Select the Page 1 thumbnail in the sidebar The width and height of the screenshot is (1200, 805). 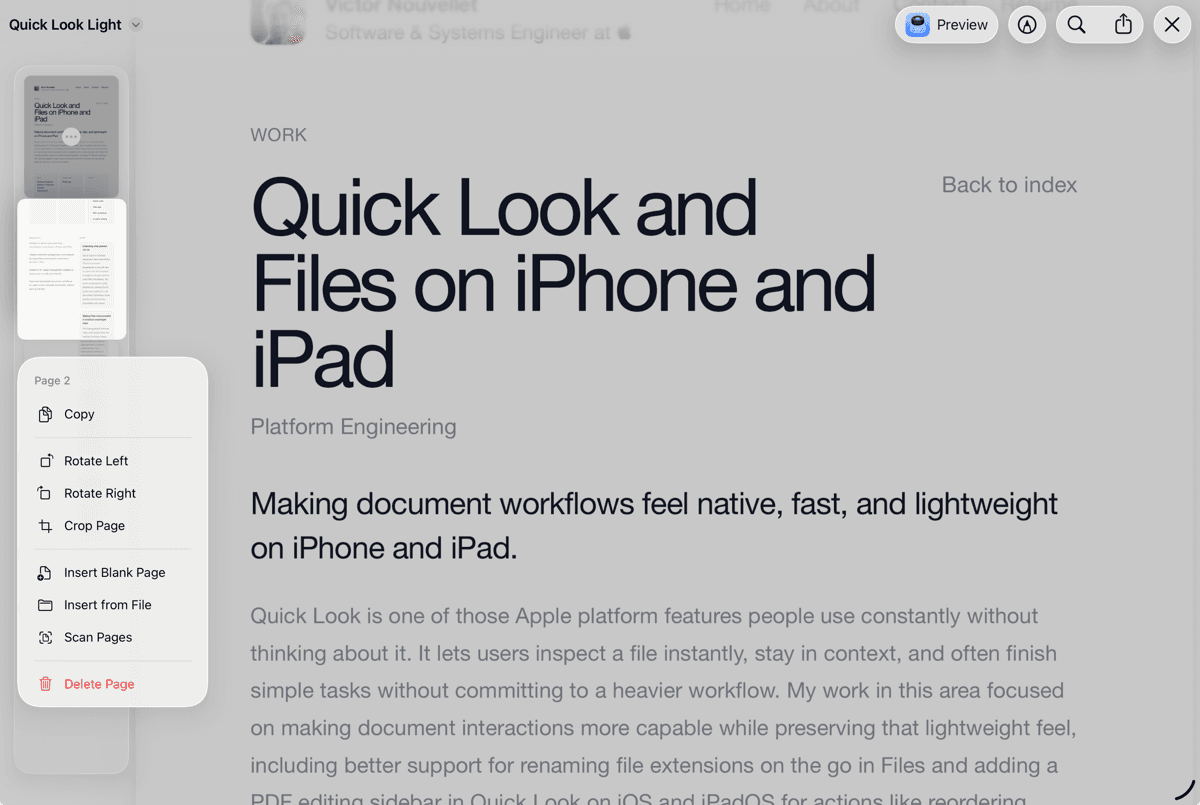(71, 135)
